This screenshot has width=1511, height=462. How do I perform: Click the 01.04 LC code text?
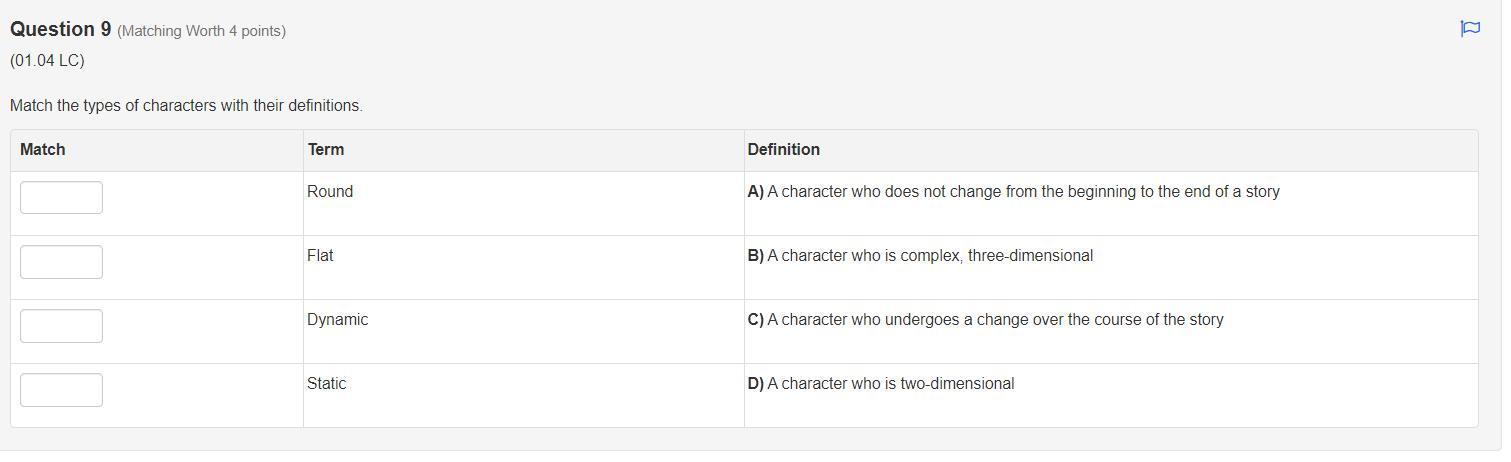(47, 61)
